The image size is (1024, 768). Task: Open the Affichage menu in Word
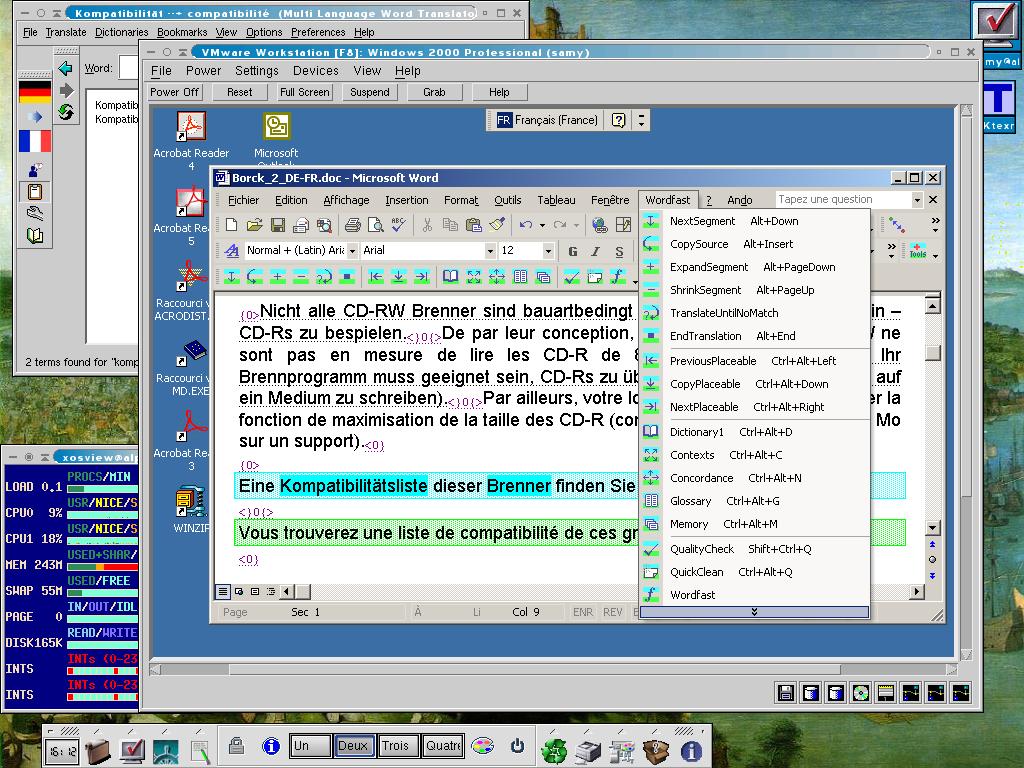[346, 200]
